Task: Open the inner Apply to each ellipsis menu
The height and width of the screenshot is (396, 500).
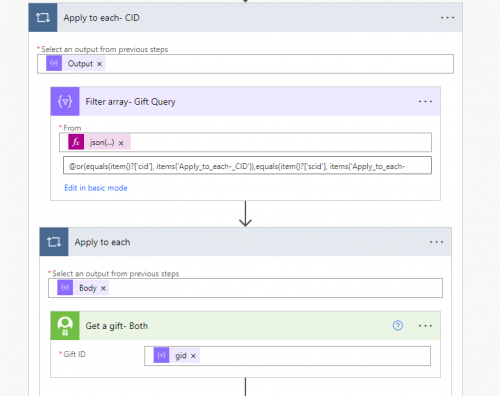Action: click(x=436, y=242)
